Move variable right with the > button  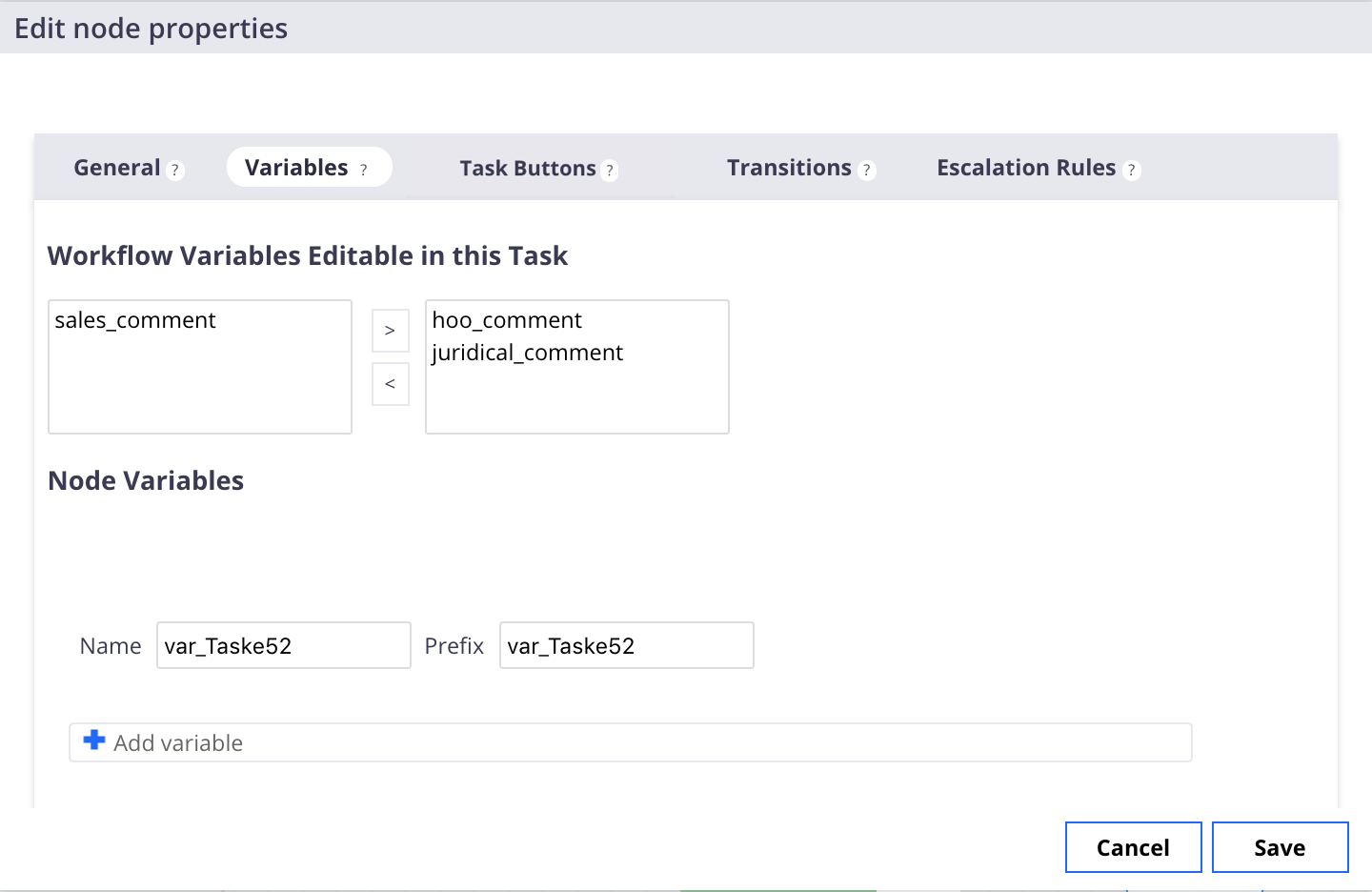click(x=390, y=331)
